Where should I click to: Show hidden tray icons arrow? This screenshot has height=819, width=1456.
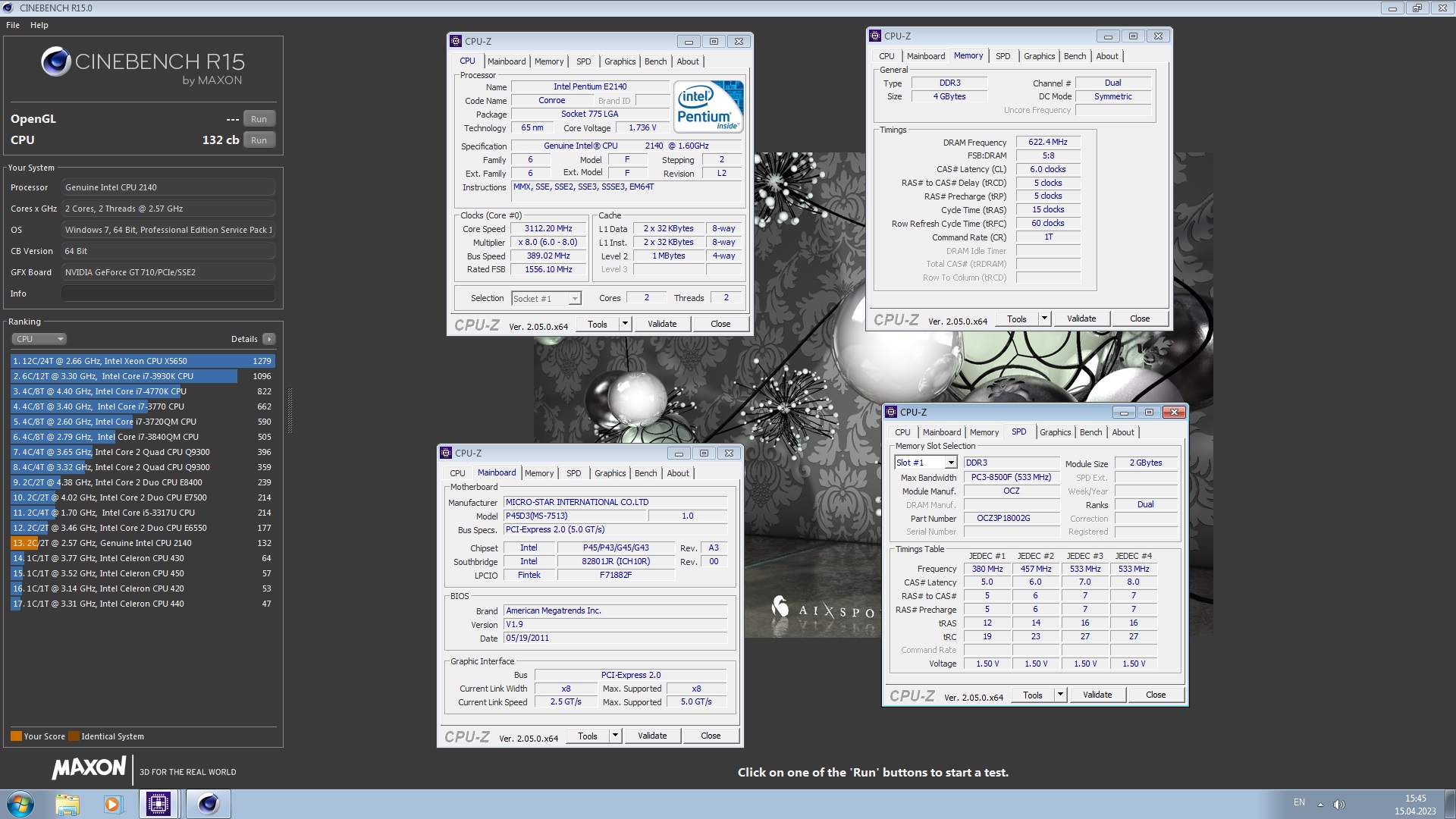(1320, 804)
